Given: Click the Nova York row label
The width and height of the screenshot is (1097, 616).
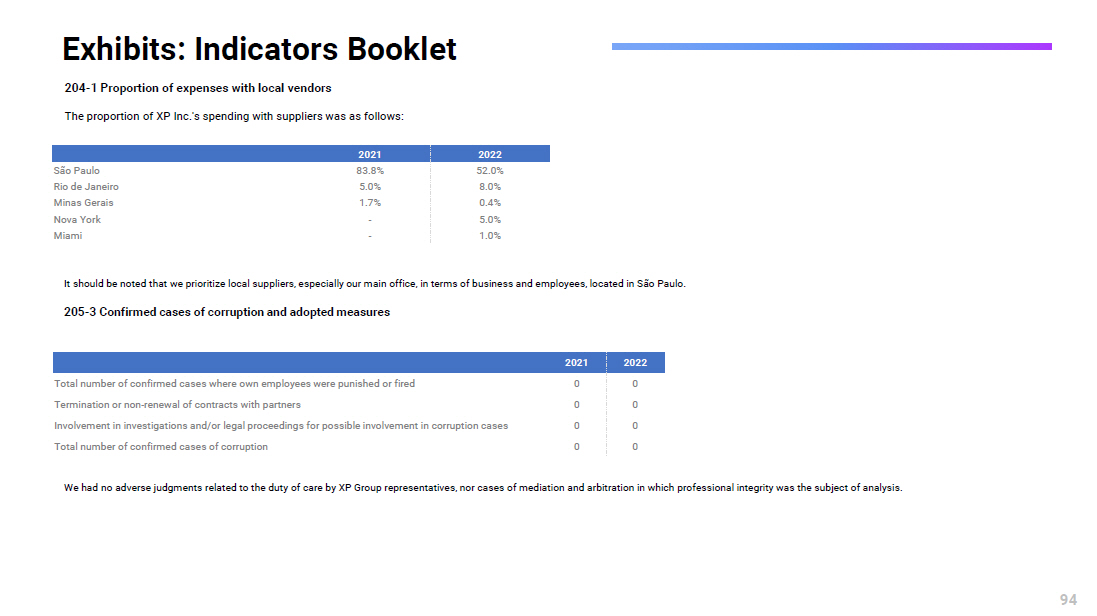Looking at the screenshot, I should pos(78,220).
